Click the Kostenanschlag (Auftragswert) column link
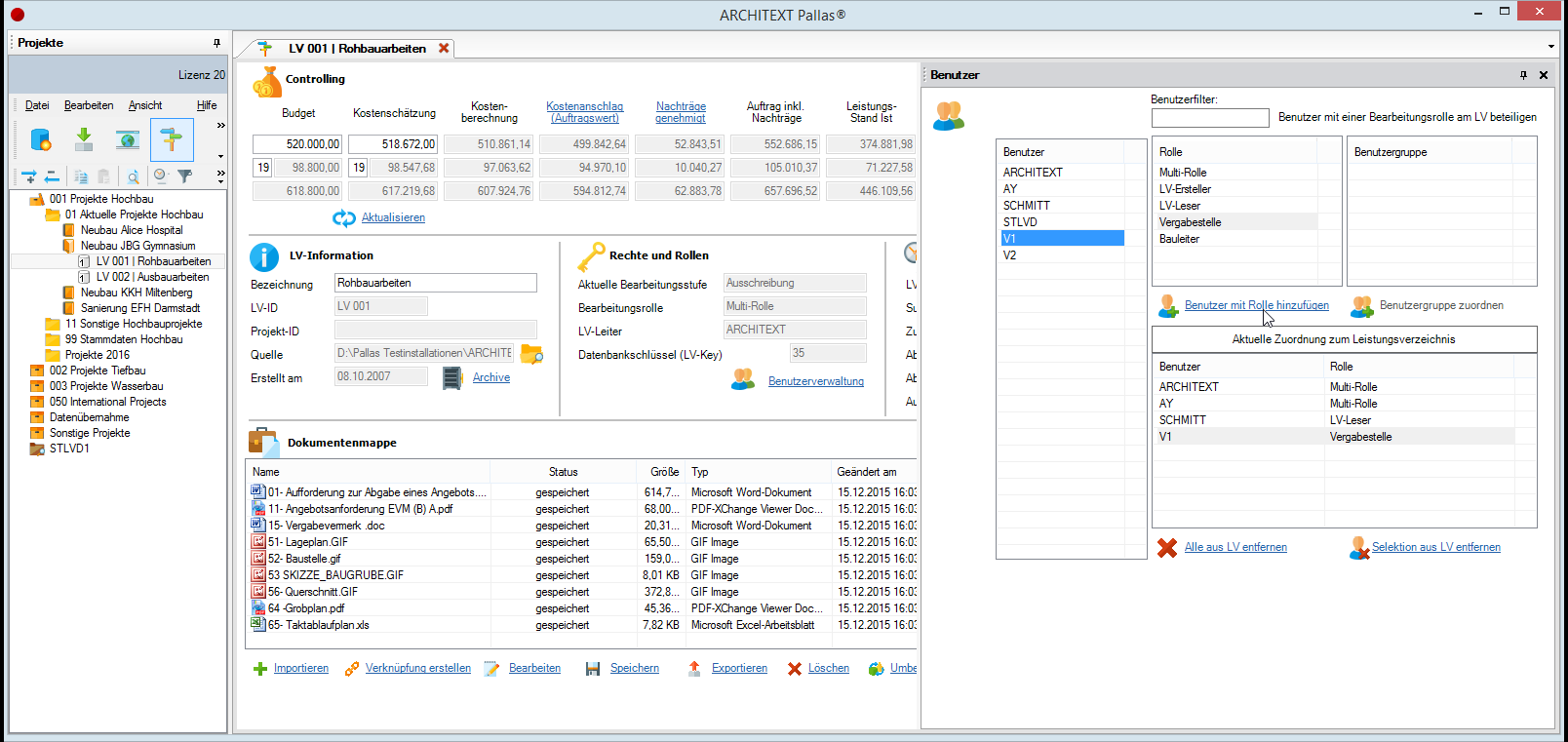Viewport: 1568px width, 742px height. [x=584, y=112]
